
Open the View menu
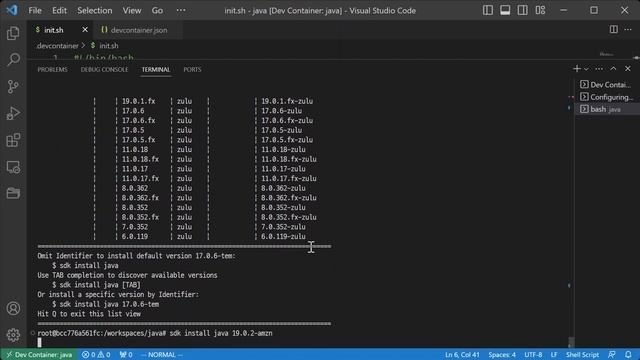tap(132, 11)
